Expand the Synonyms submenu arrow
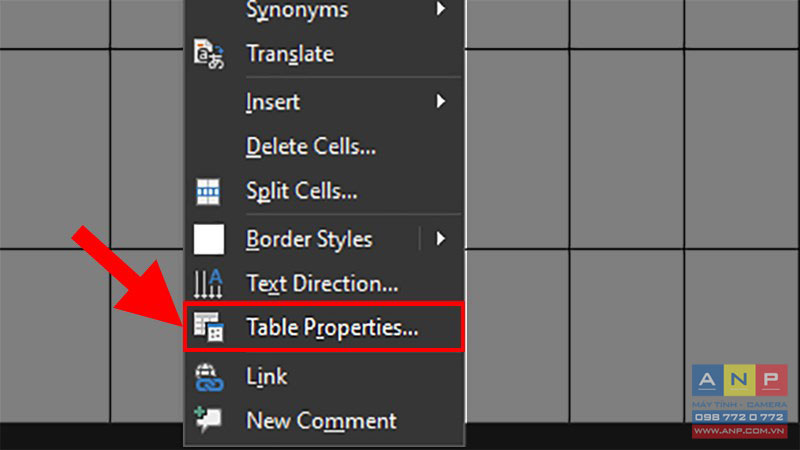Viewport: 800px width, 450px height. 440,9
